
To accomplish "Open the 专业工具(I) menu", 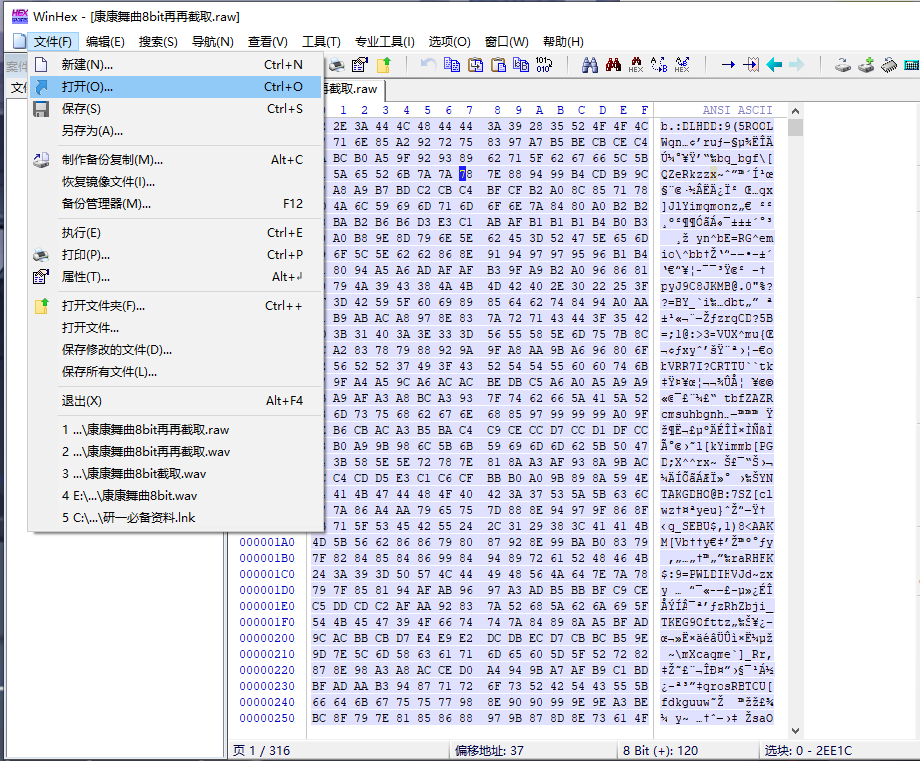I will (x=384, y=42).
